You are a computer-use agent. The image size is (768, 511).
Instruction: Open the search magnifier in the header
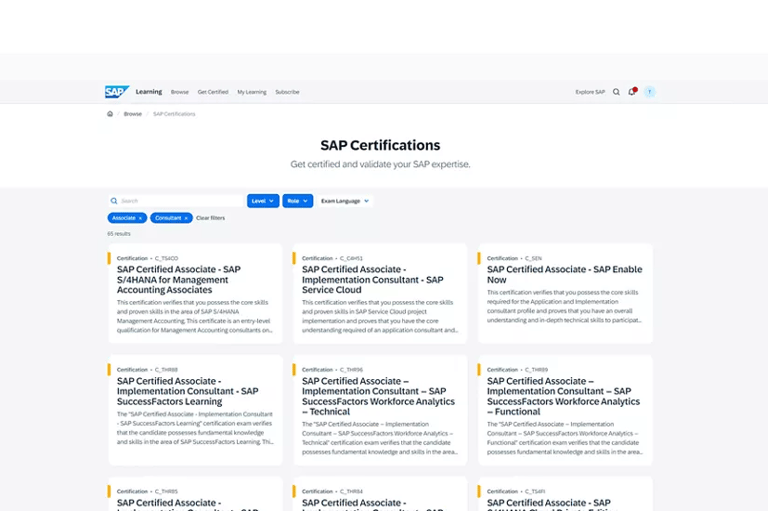616,92
